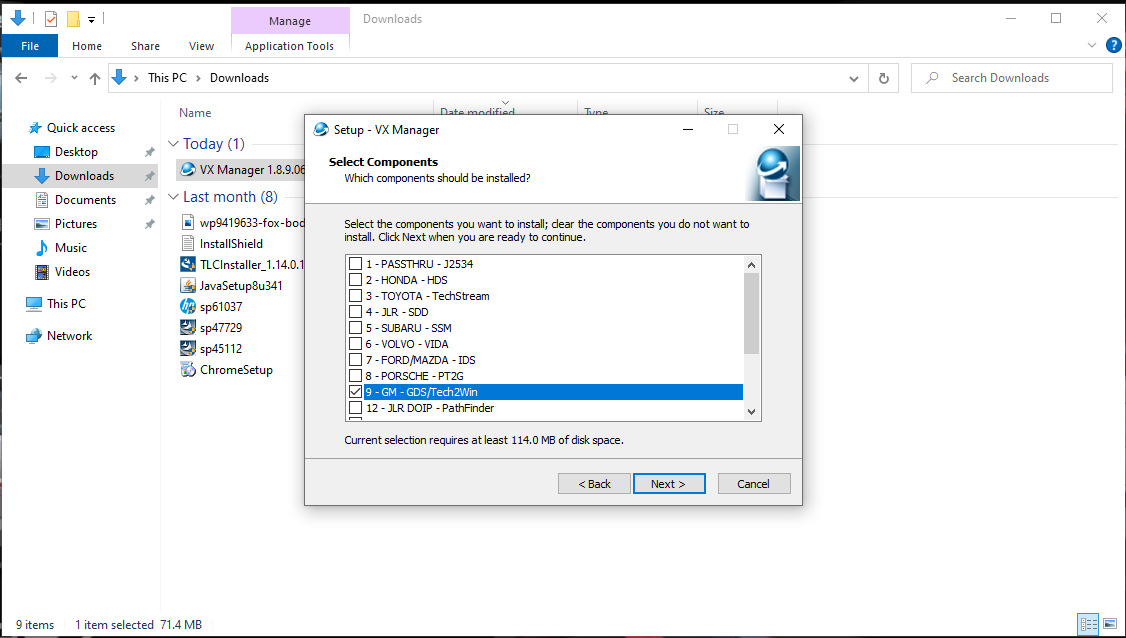Tick the TOYOTA - TechStream checkbox
The height and width of the screenshot is (638, 1126).
(x=355, y=295)
